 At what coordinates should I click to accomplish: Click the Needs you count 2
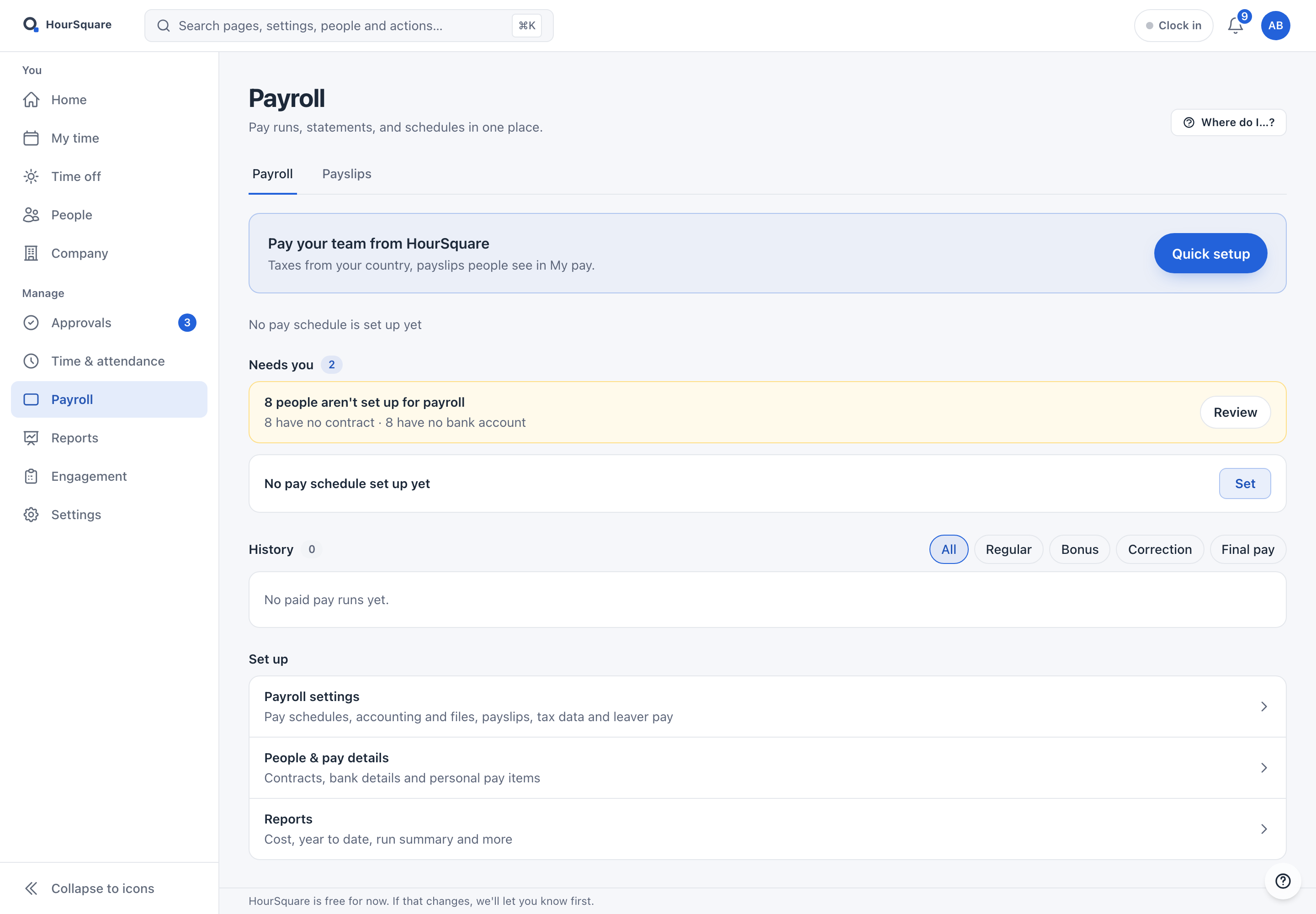(332, 365)
